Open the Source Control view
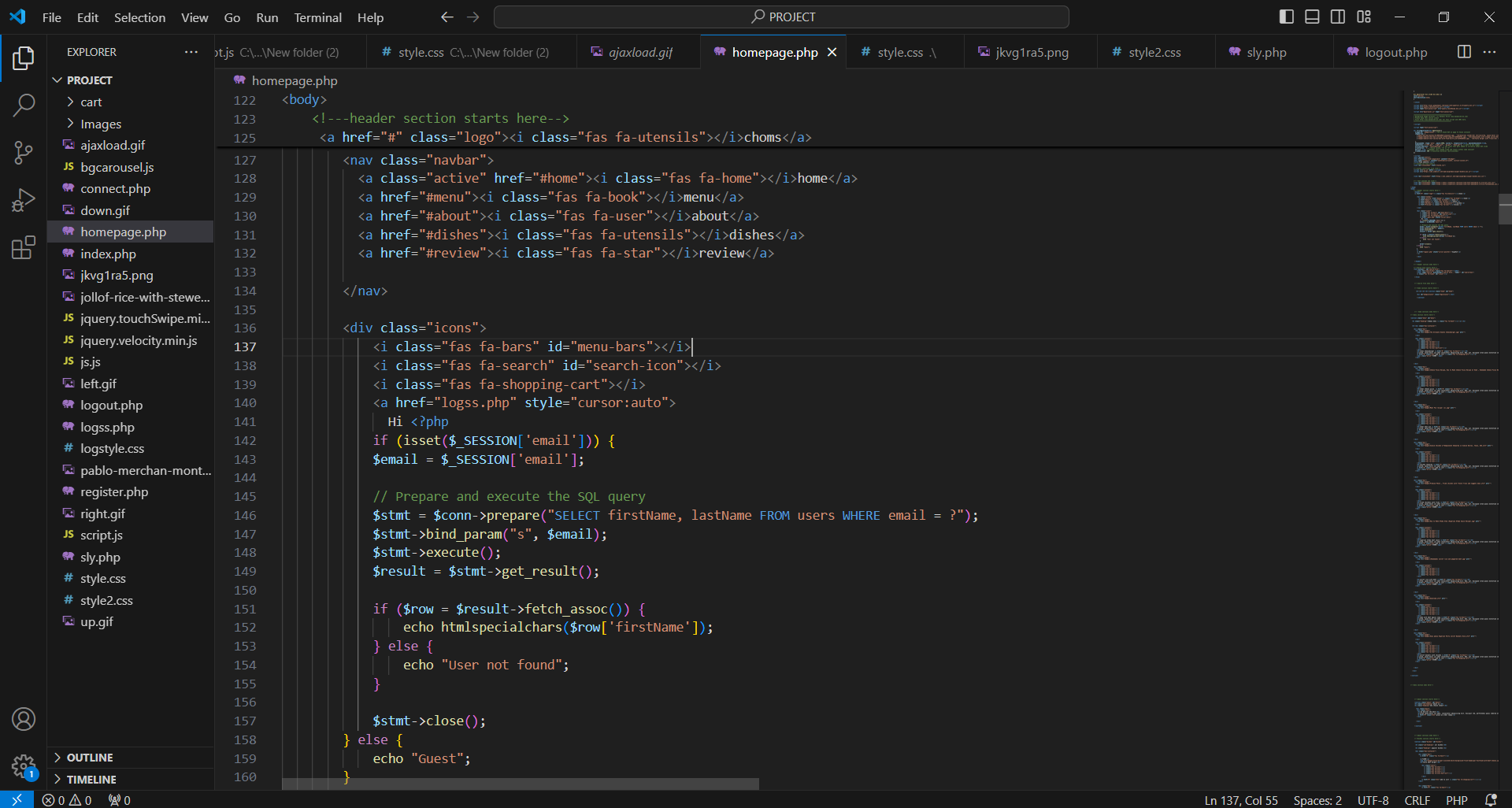The width and height of the screenshot is (1512, 808). pyautogui.click(x=24, y=153)
